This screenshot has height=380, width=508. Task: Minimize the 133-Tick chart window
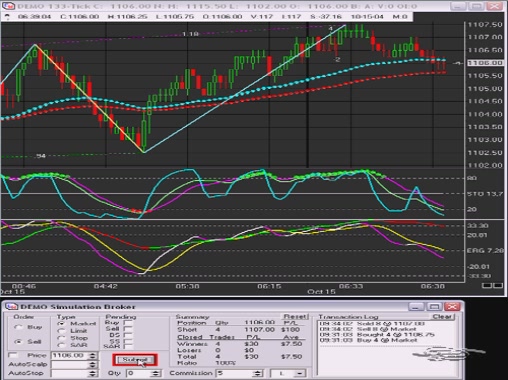click(x=458, y=6)
